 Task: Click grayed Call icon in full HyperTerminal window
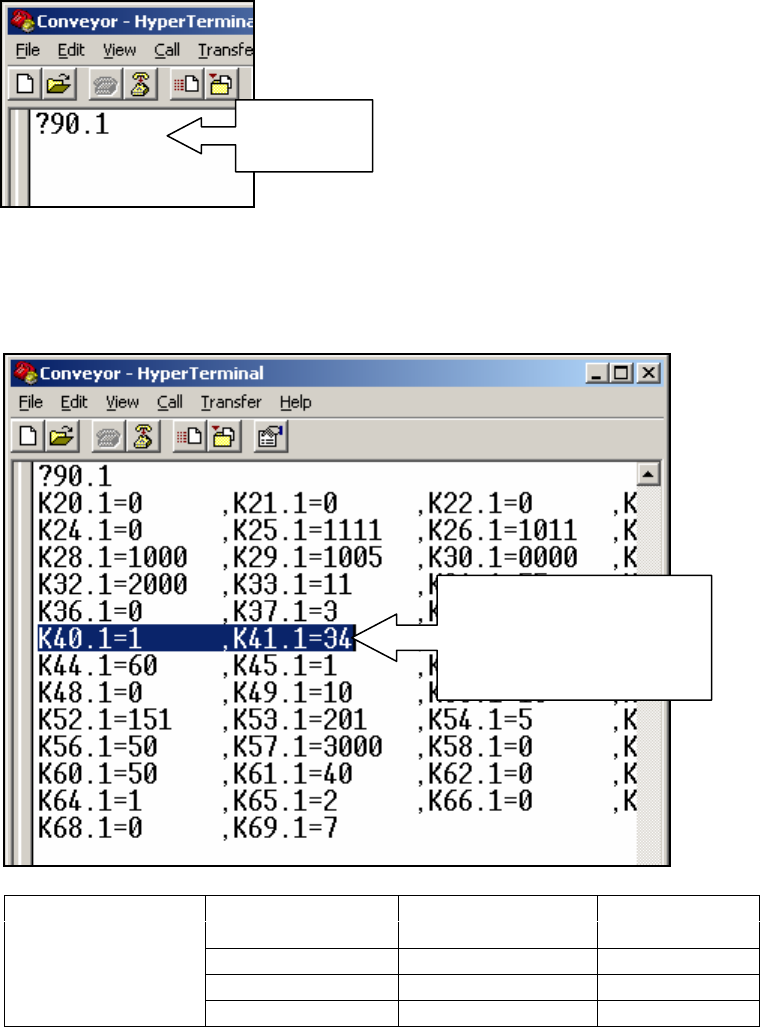coord(108,436)
